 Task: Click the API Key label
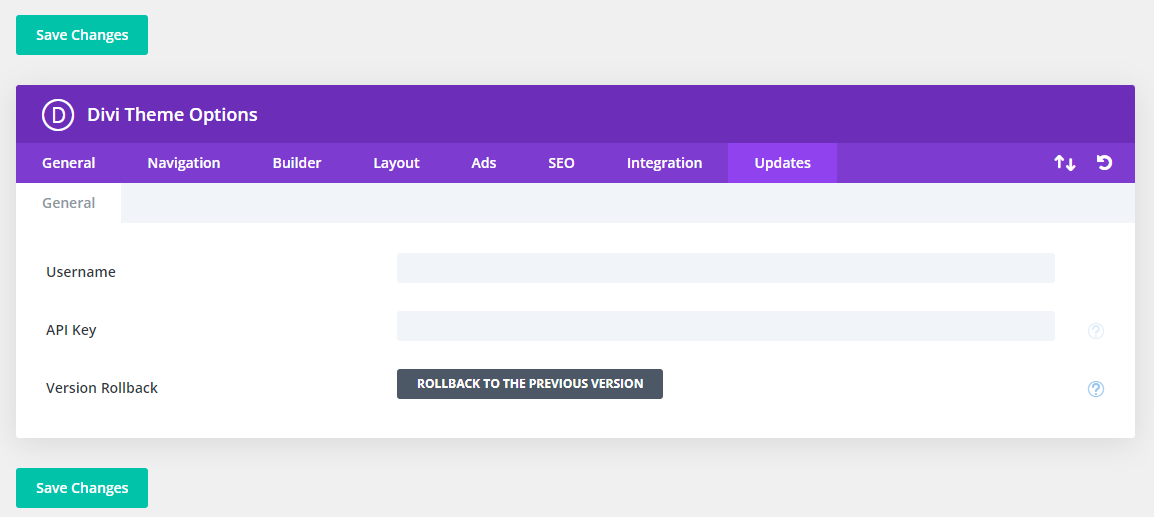(71, 330)
